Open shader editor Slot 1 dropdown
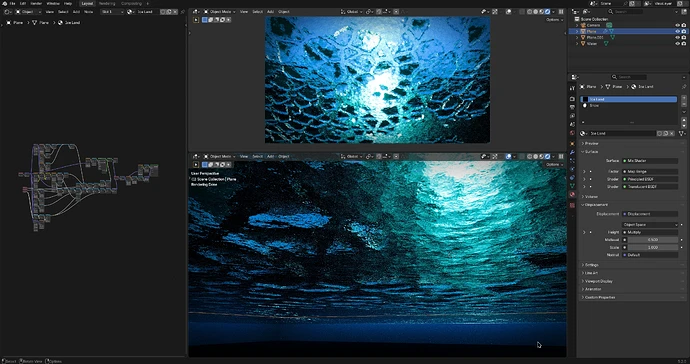The width and height of the screenshot is (690, 364). pyautogui.click(x=112, y=12)
